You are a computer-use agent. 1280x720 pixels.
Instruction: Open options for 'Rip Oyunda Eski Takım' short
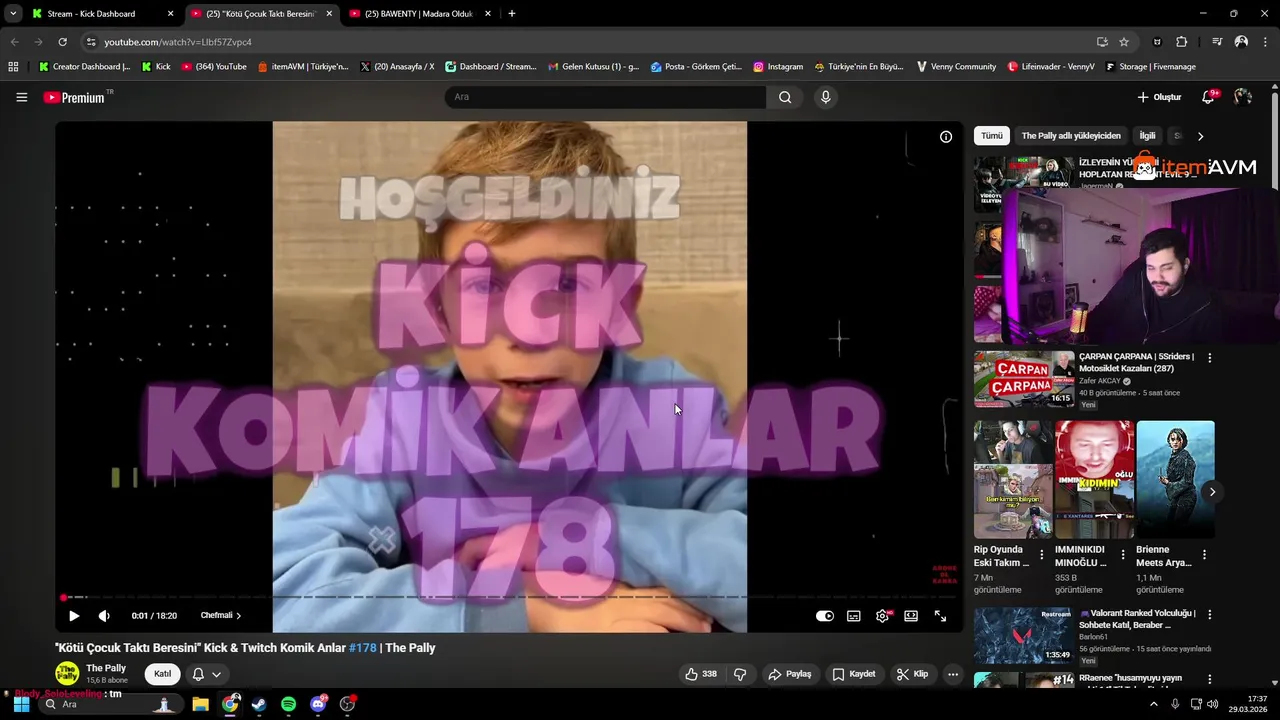coord(1041,555)
